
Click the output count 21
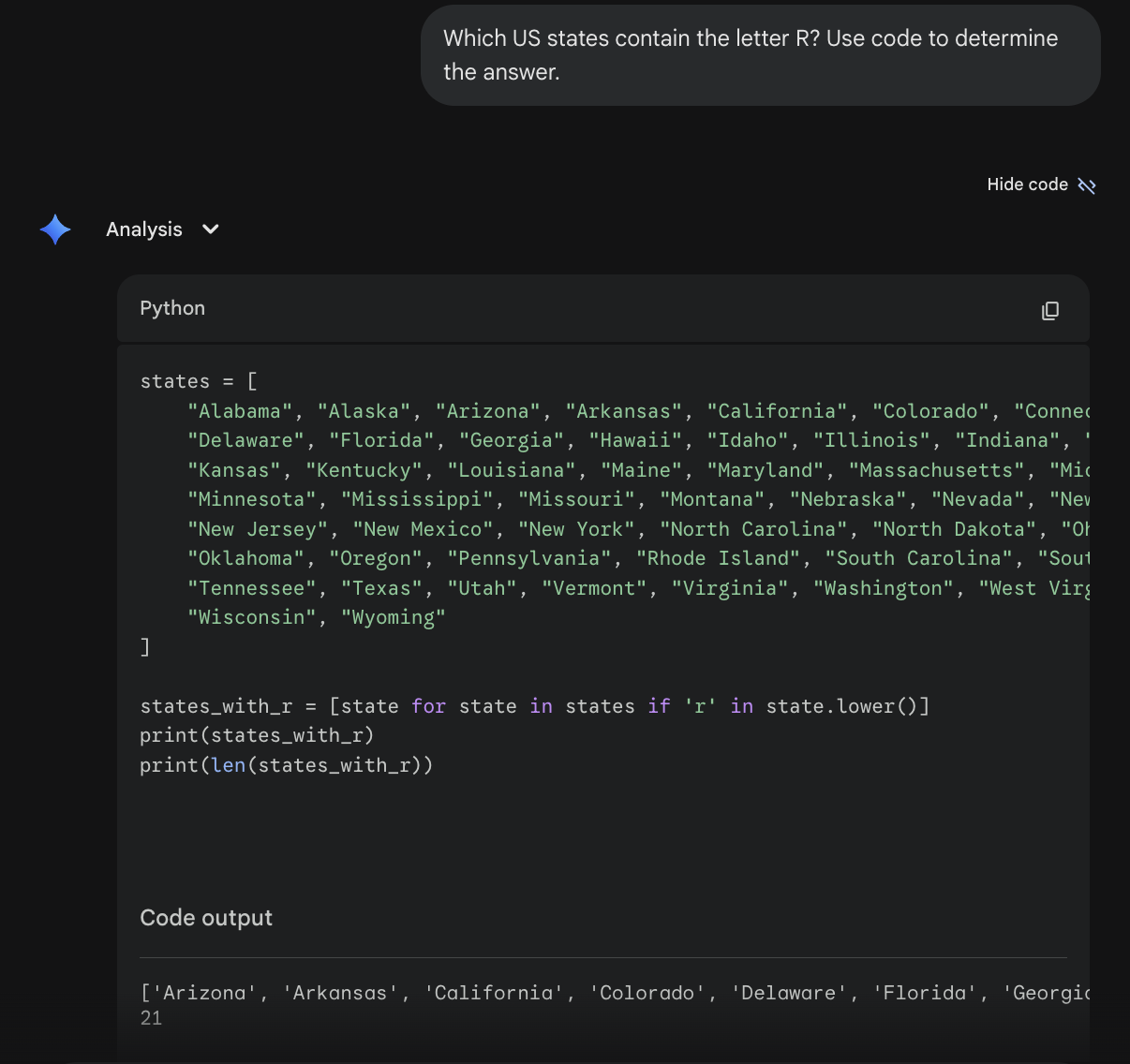click(x=151, y=1018)
